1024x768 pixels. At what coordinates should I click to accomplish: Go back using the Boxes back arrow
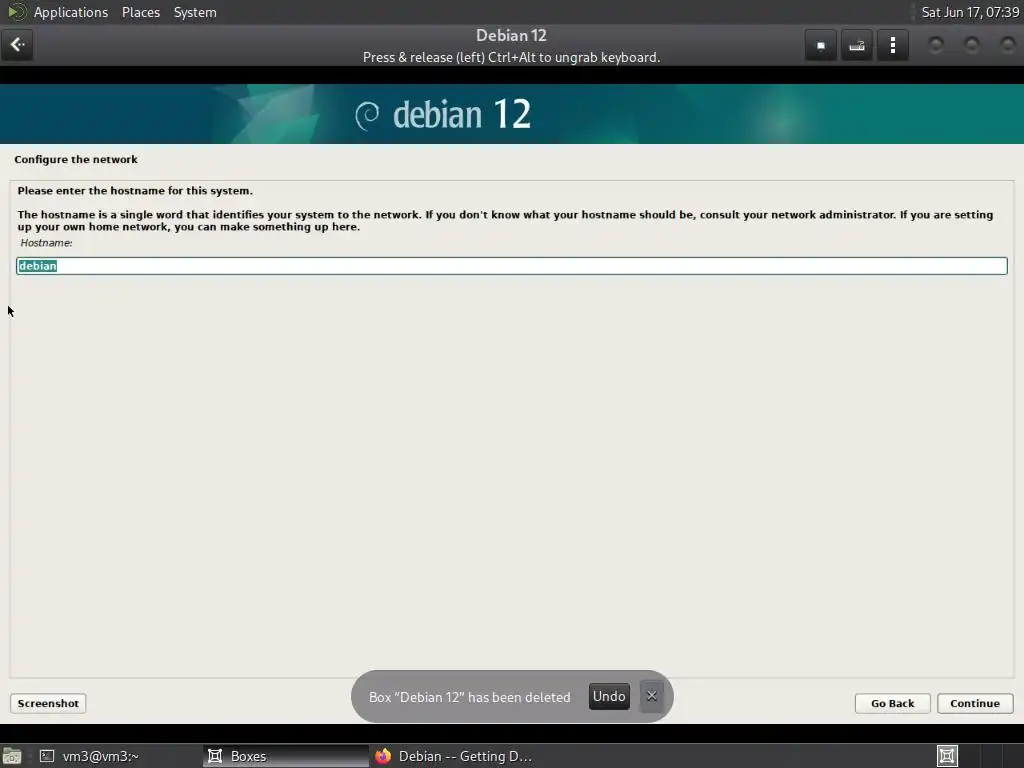17,45
